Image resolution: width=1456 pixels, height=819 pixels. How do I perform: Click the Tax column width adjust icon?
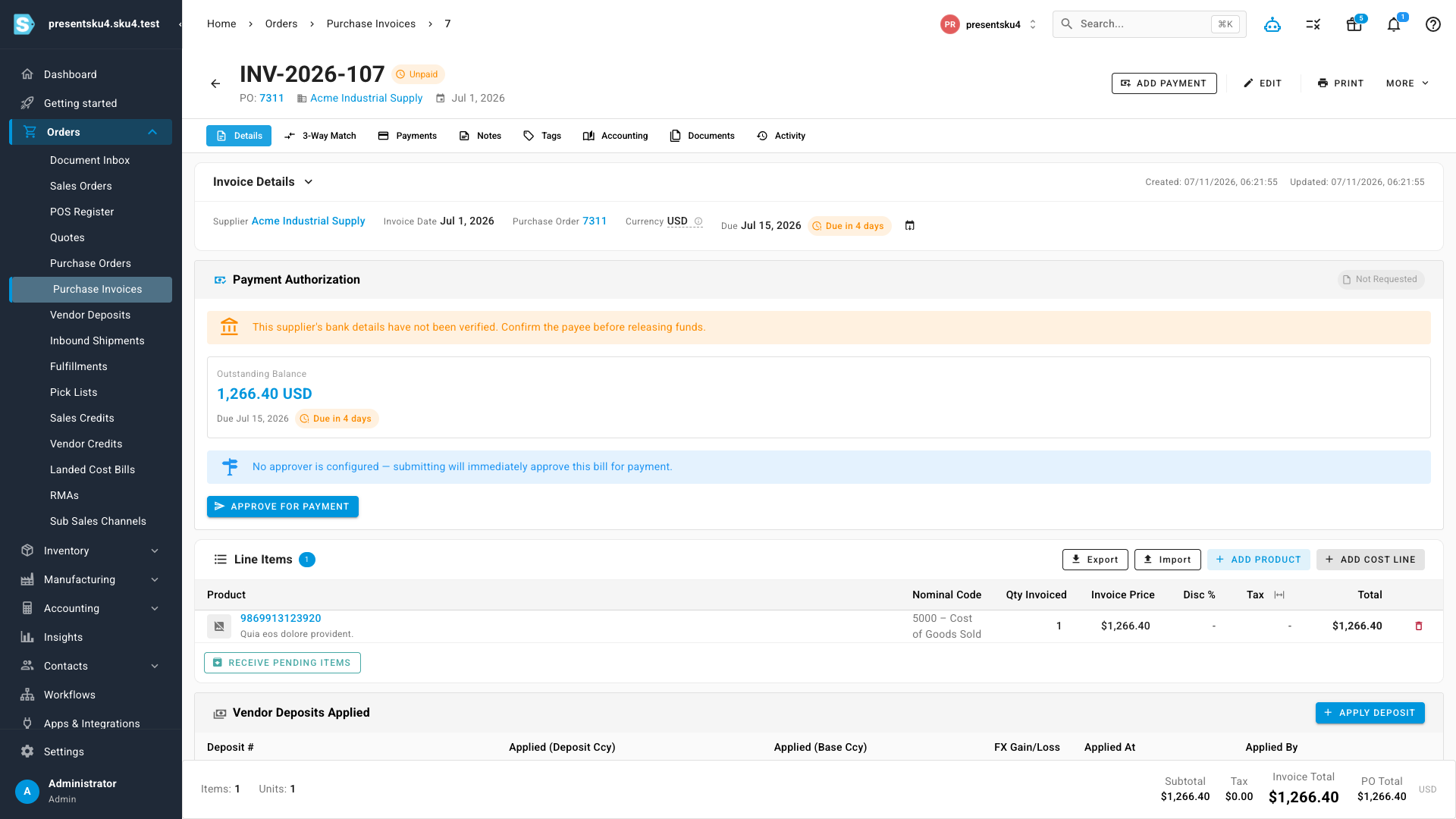(1279, 595)
